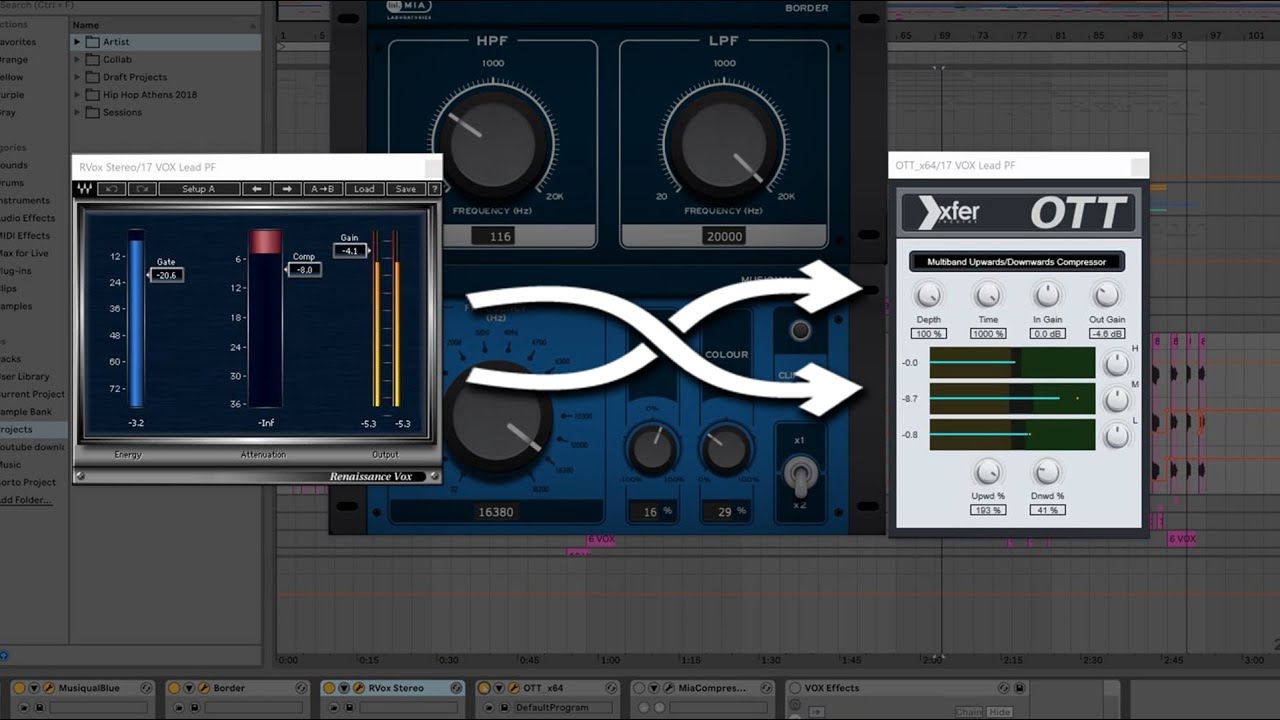The width and height of the screenshot is (1280, 720).
Task: Click the OTT In Gain knob
Action: click(1047, 295)
